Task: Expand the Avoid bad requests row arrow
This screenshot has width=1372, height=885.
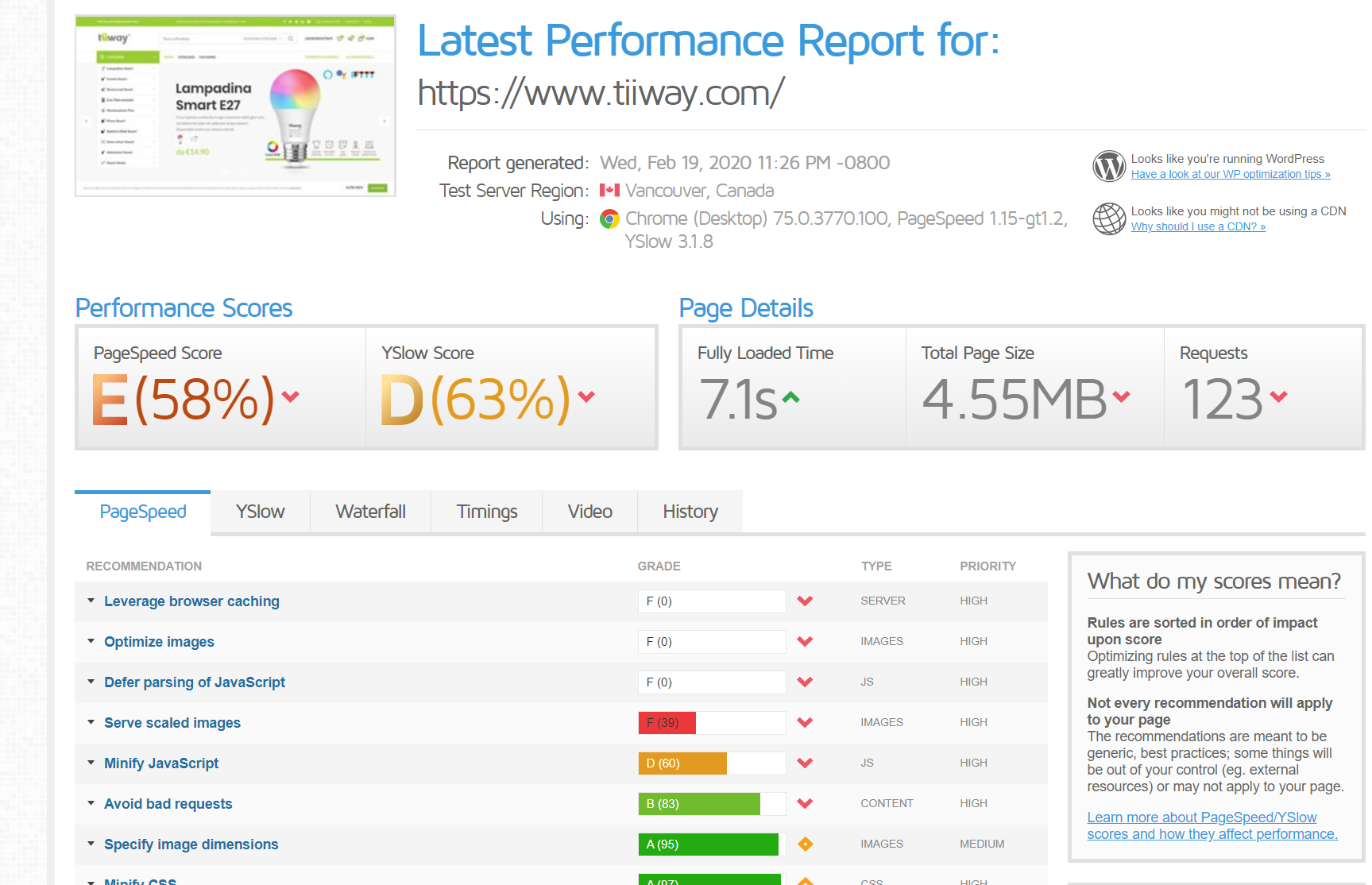Action: (91, 803)
